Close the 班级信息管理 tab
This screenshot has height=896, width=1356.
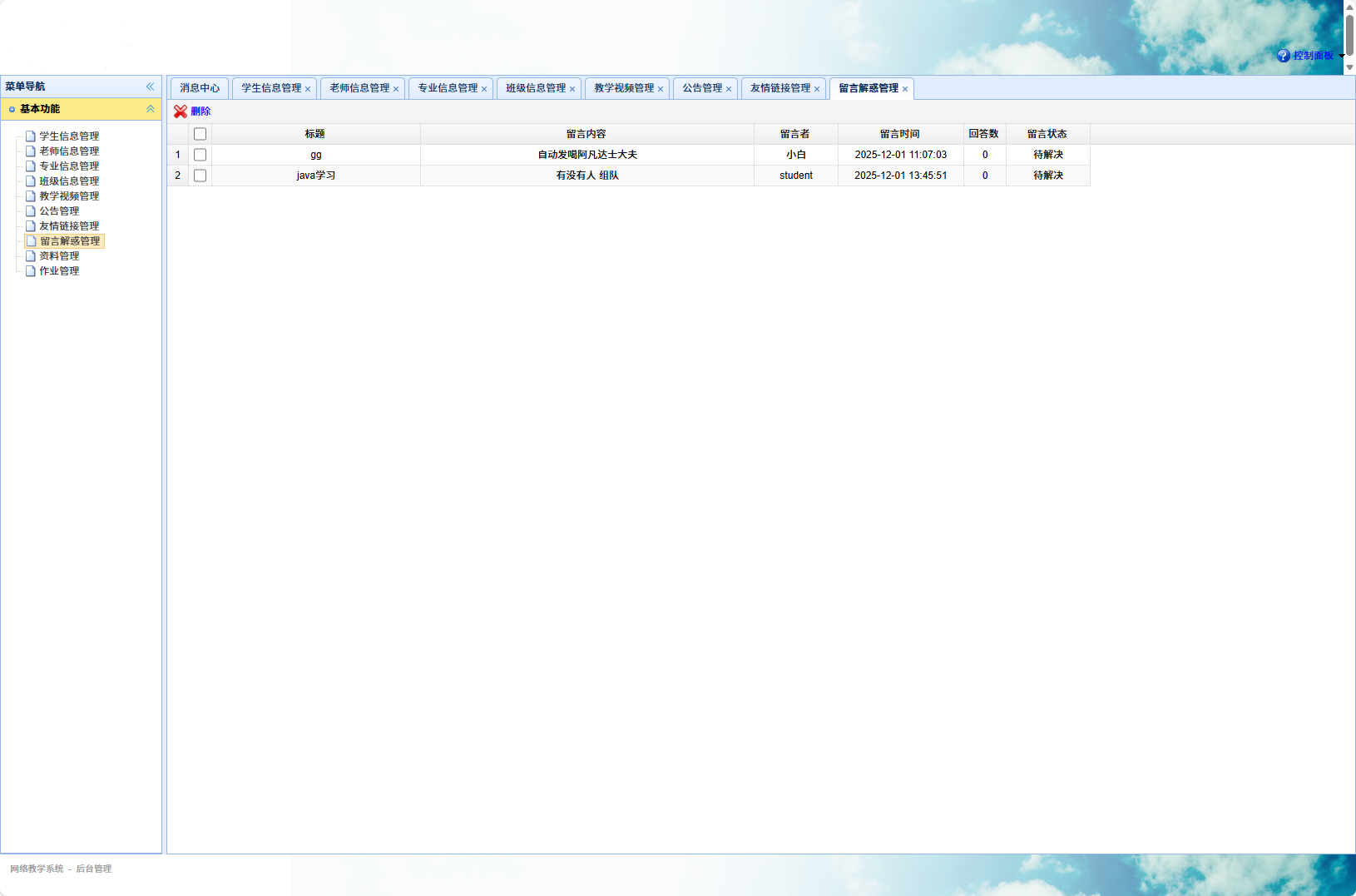(x=572, y=89)
